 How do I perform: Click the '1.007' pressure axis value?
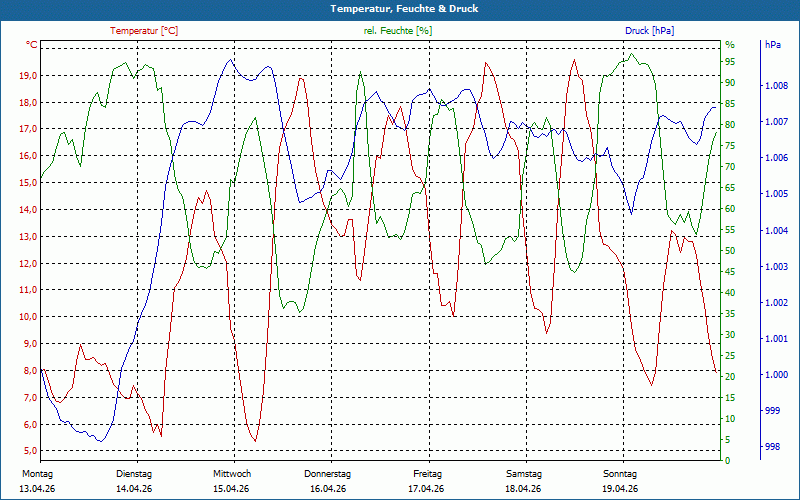point(777,122)
